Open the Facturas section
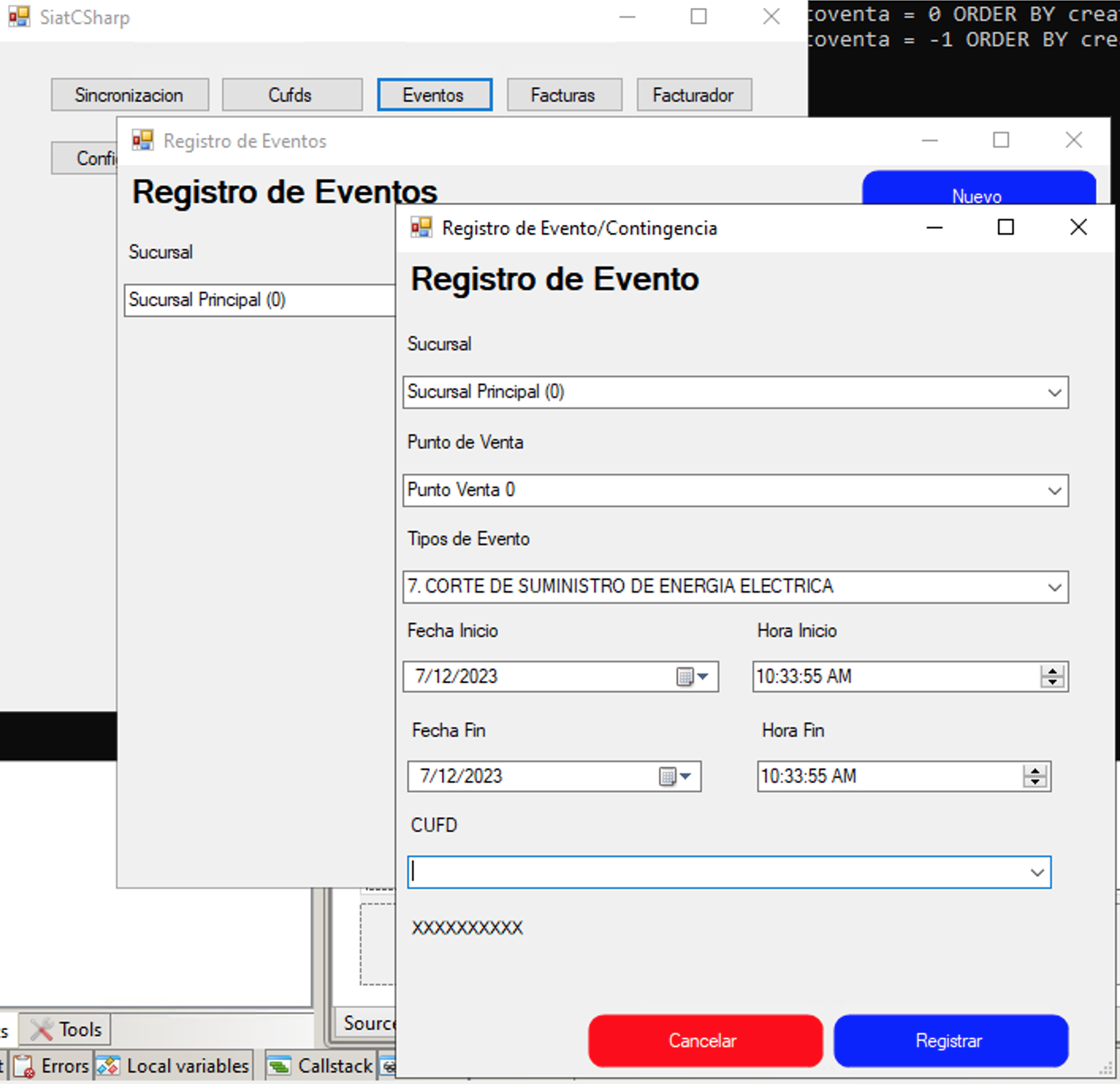 (563, 95)
